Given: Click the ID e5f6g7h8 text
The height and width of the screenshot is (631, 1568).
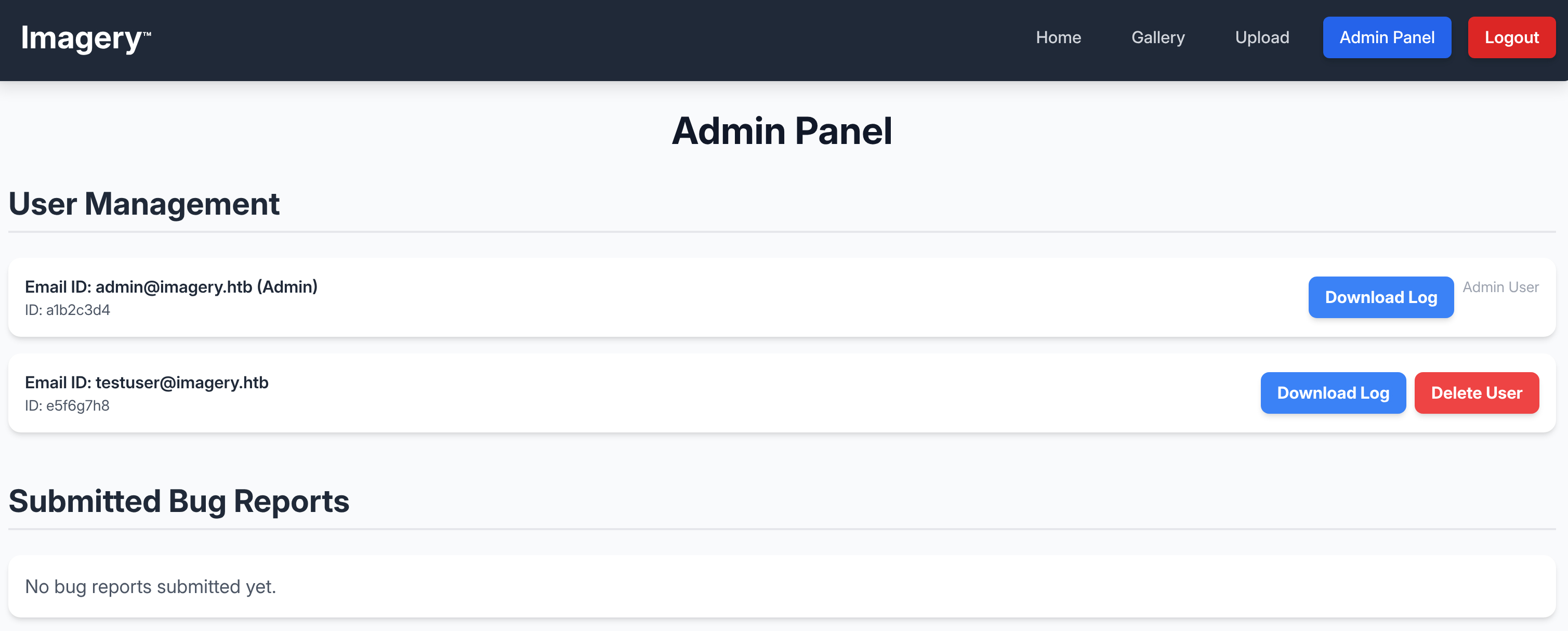Looking at the screenshot, I should (68, 406).
